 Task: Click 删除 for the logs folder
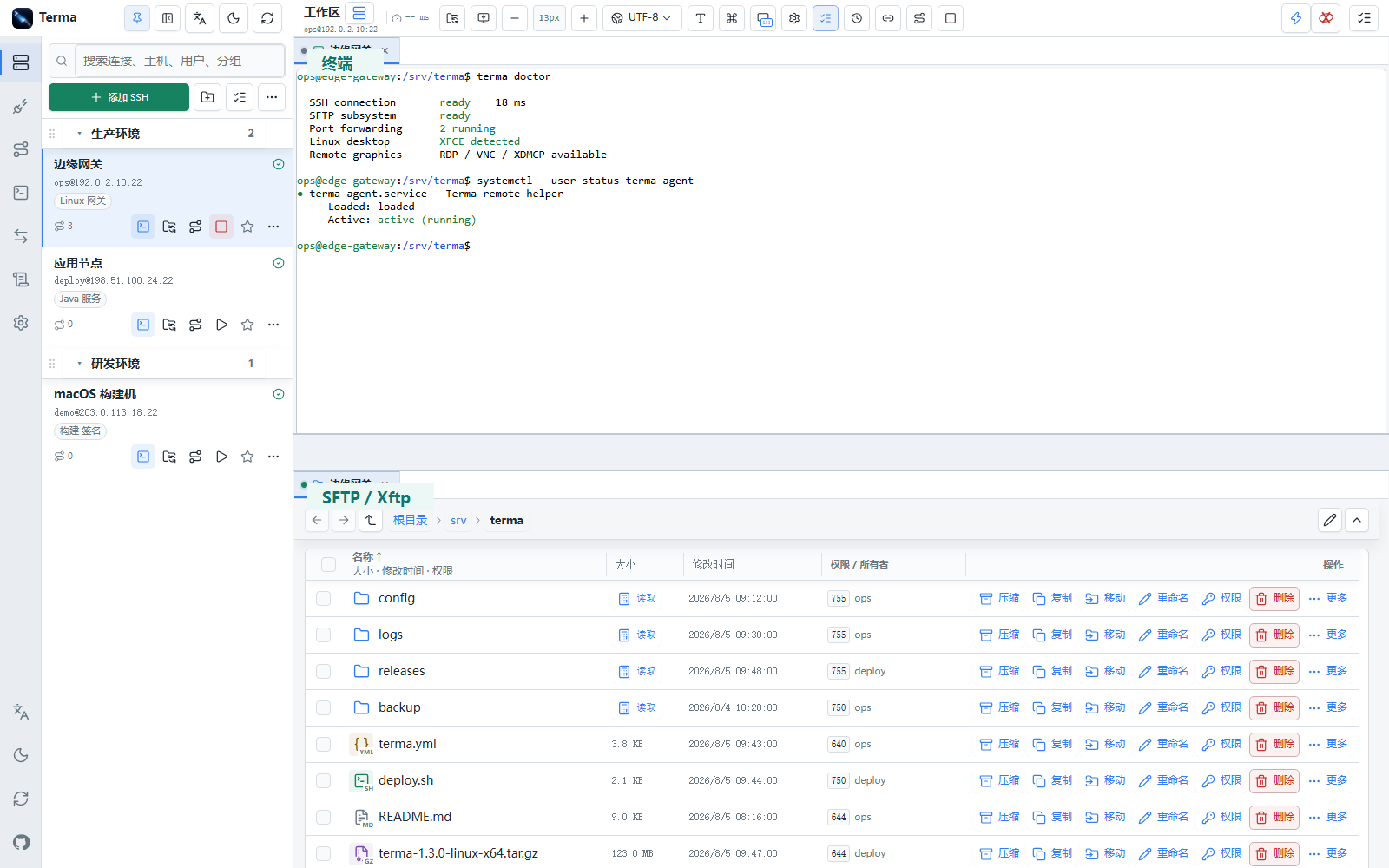click(x=1274, y=635)
